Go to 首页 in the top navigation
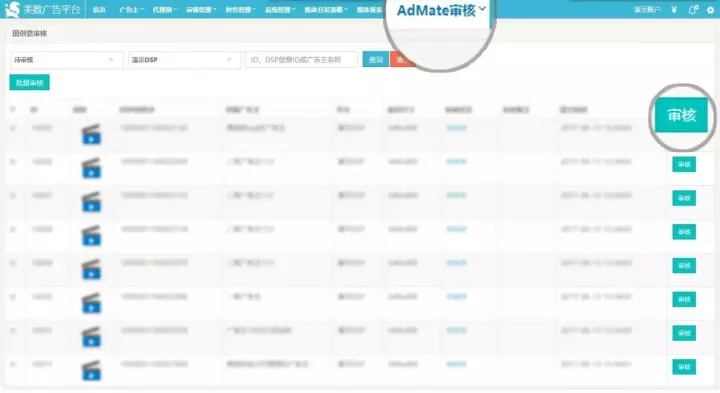This screenshot has height=393, width=720. 99,10
